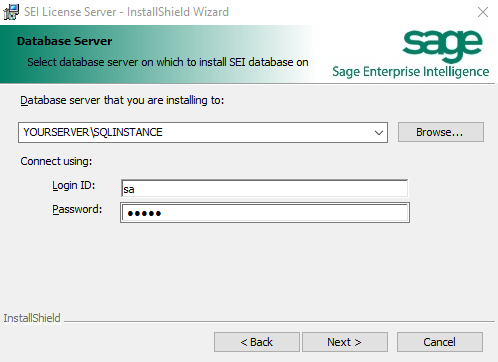Click the green Sage logo
The height and width of the screenshot is (362, 498).
pos(442,46)
